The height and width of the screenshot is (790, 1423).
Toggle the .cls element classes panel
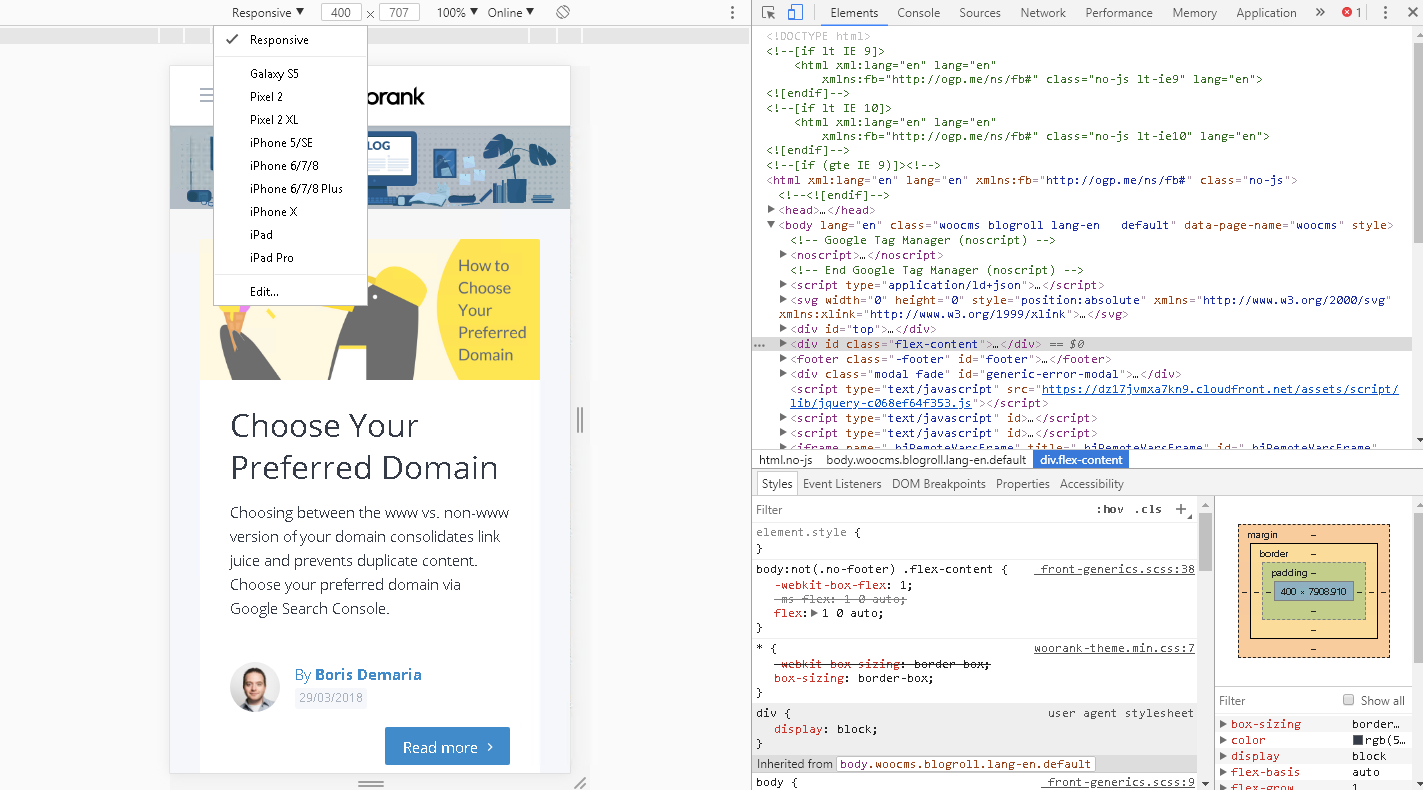[1149, 509]
